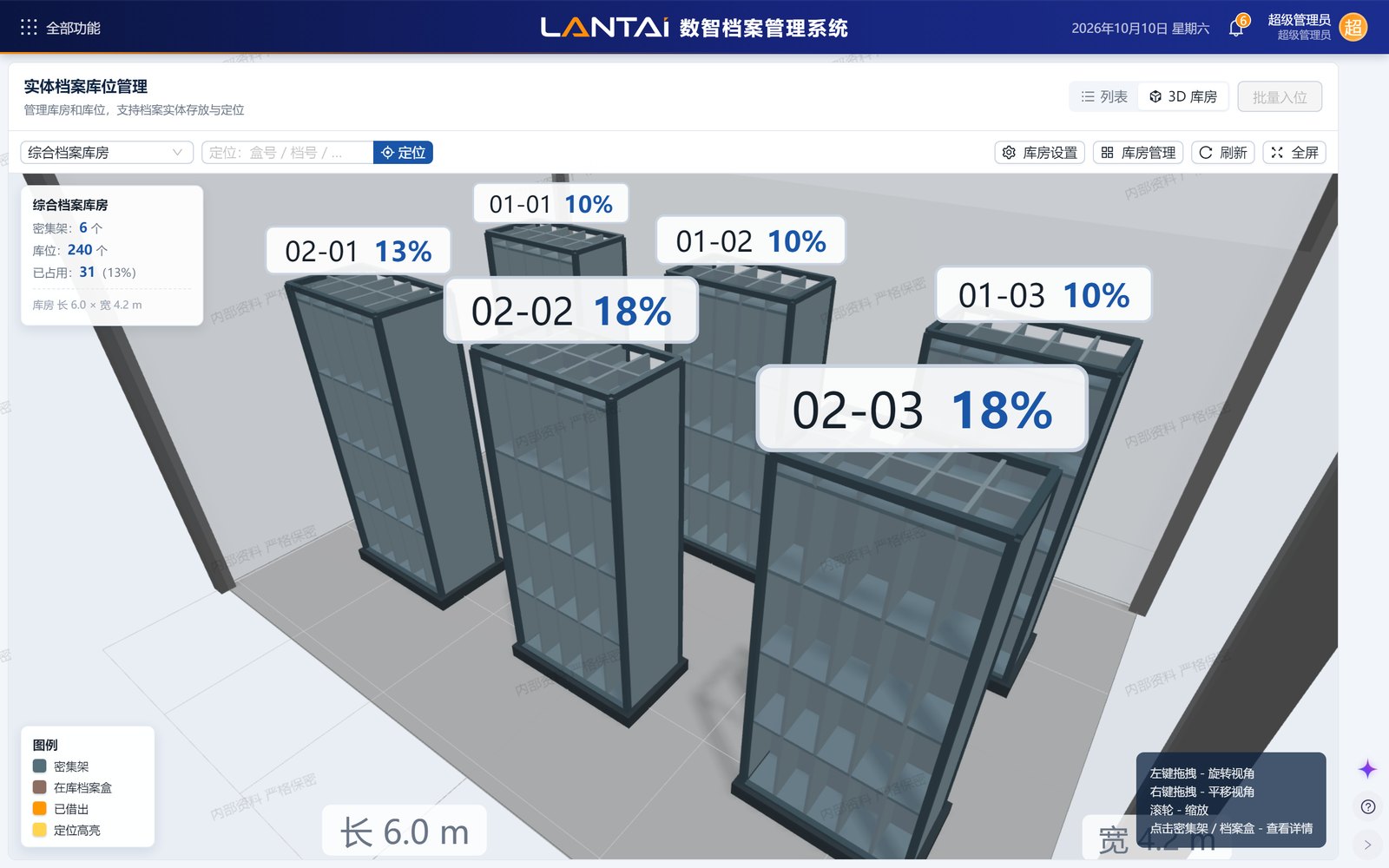Click the LANTAi 数智档案管理系统 logo
The image size is (1389, 868).
pyautogui.click(x=694, y=28)
